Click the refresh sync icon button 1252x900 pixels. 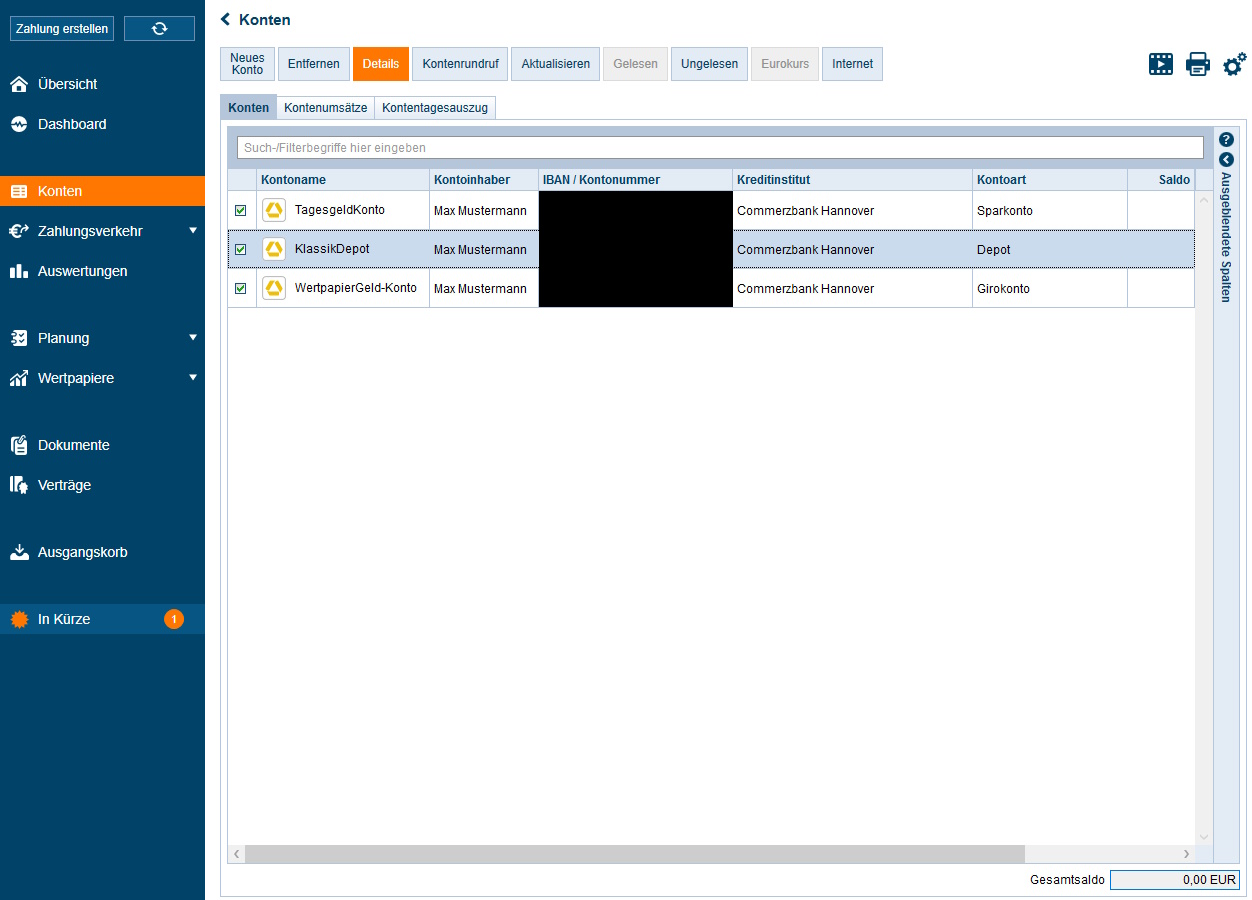click(x=159, y=29)
